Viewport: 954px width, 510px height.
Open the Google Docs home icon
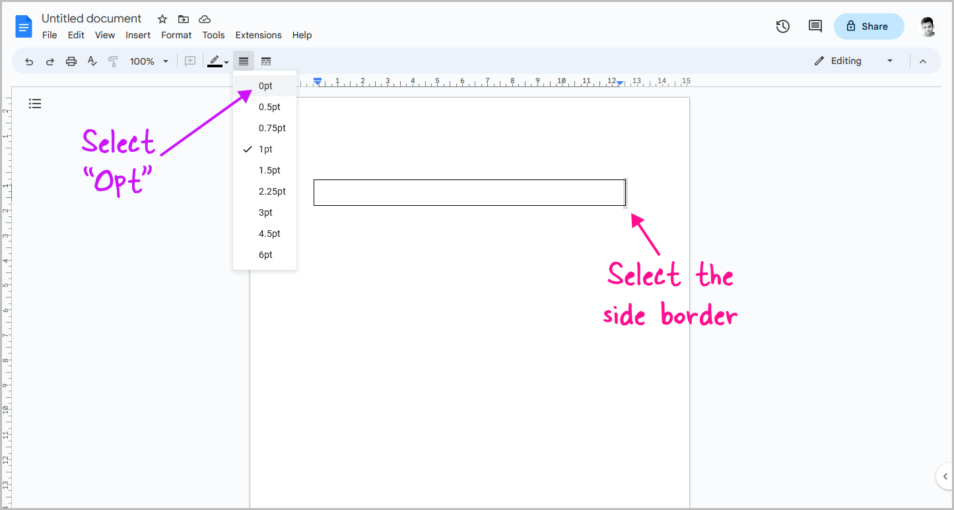click(24, 27)
